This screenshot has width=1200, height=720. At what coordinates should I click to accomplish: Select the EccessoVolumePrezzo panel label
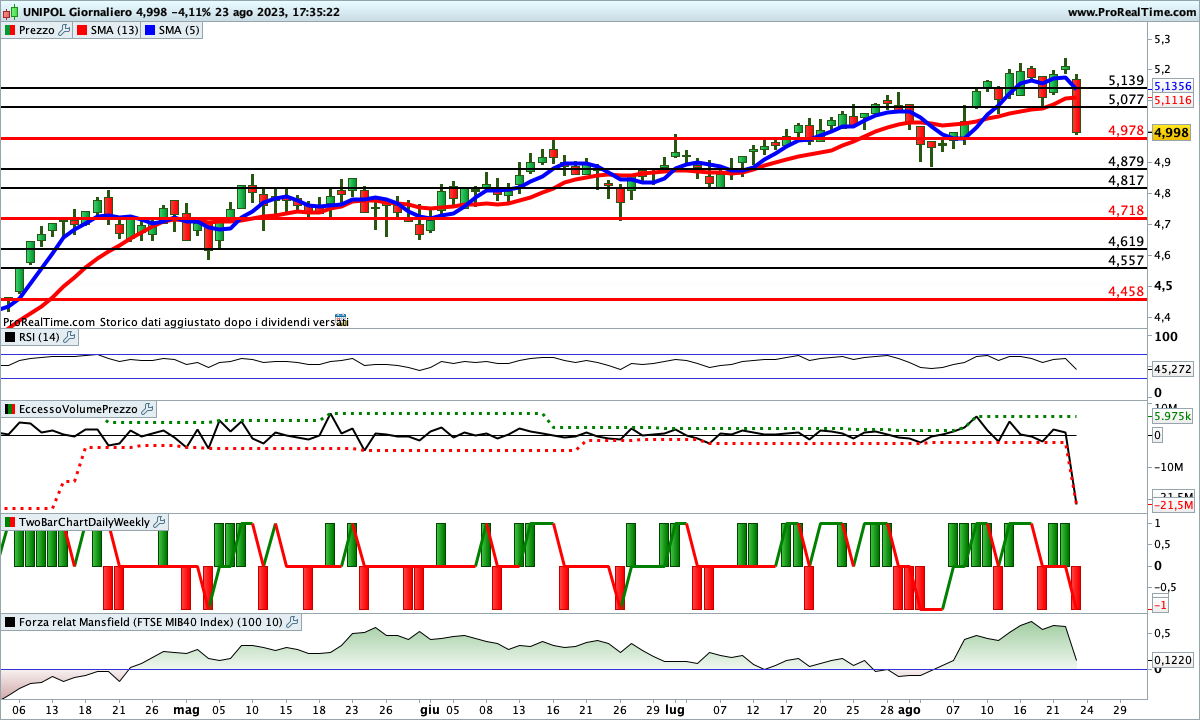tap(79, 409)
